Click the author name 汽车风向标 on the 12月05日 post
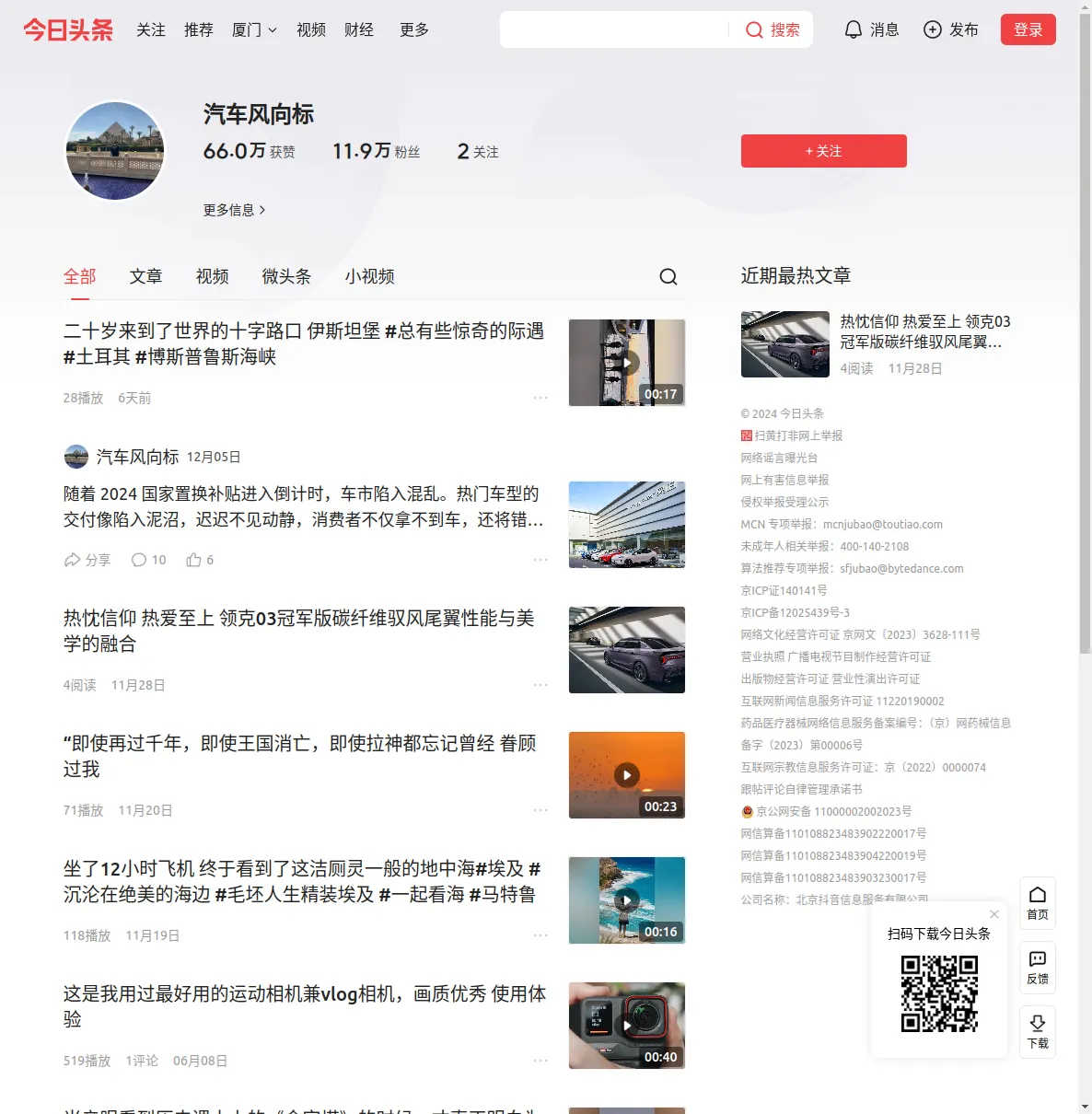This screenshot has width=1092, height=1114. click(138, 457)
